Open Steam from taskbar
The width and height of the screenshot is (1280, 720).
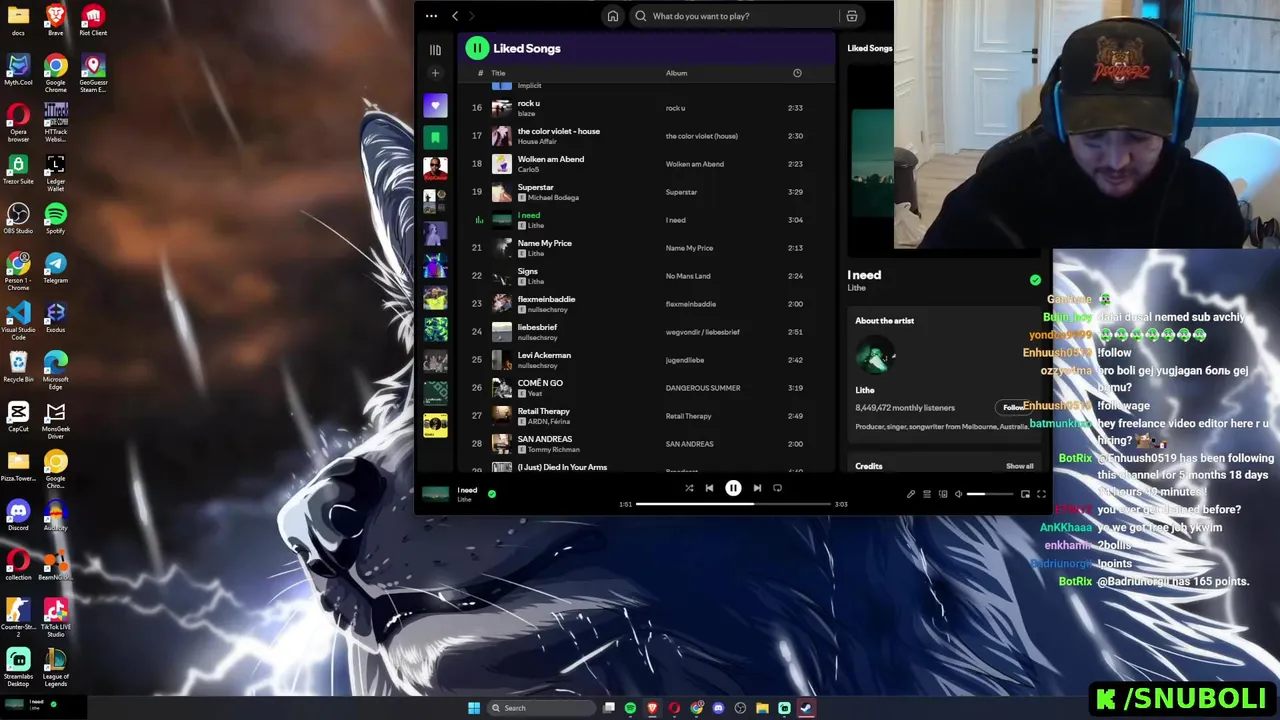coord(806,708)
